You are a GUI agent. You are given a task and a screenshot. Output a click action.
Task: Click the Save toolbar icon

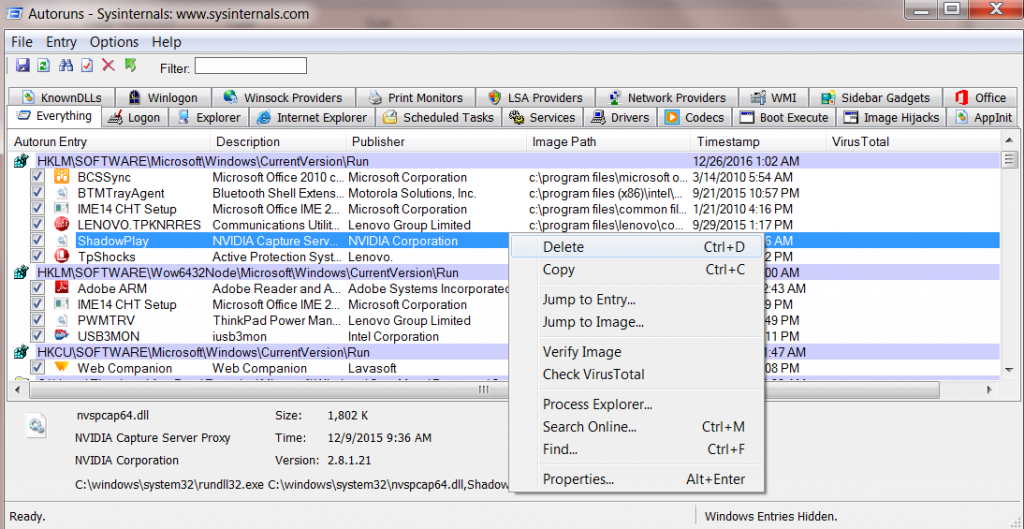[x=23, y=65]
